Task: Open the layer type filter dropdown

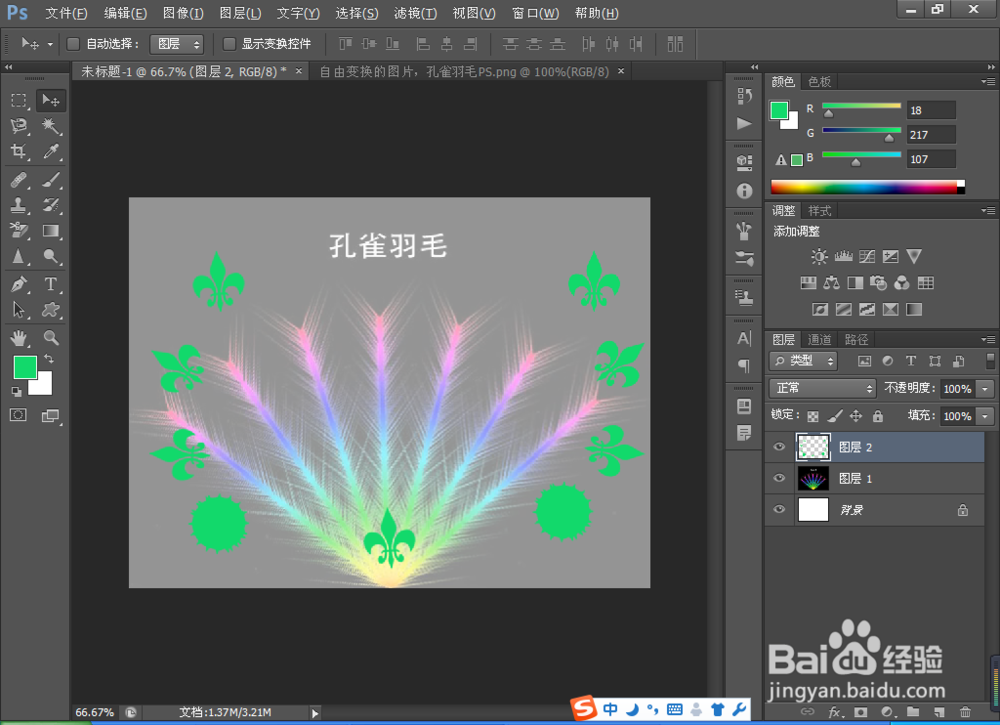Action: coord(805,361)
